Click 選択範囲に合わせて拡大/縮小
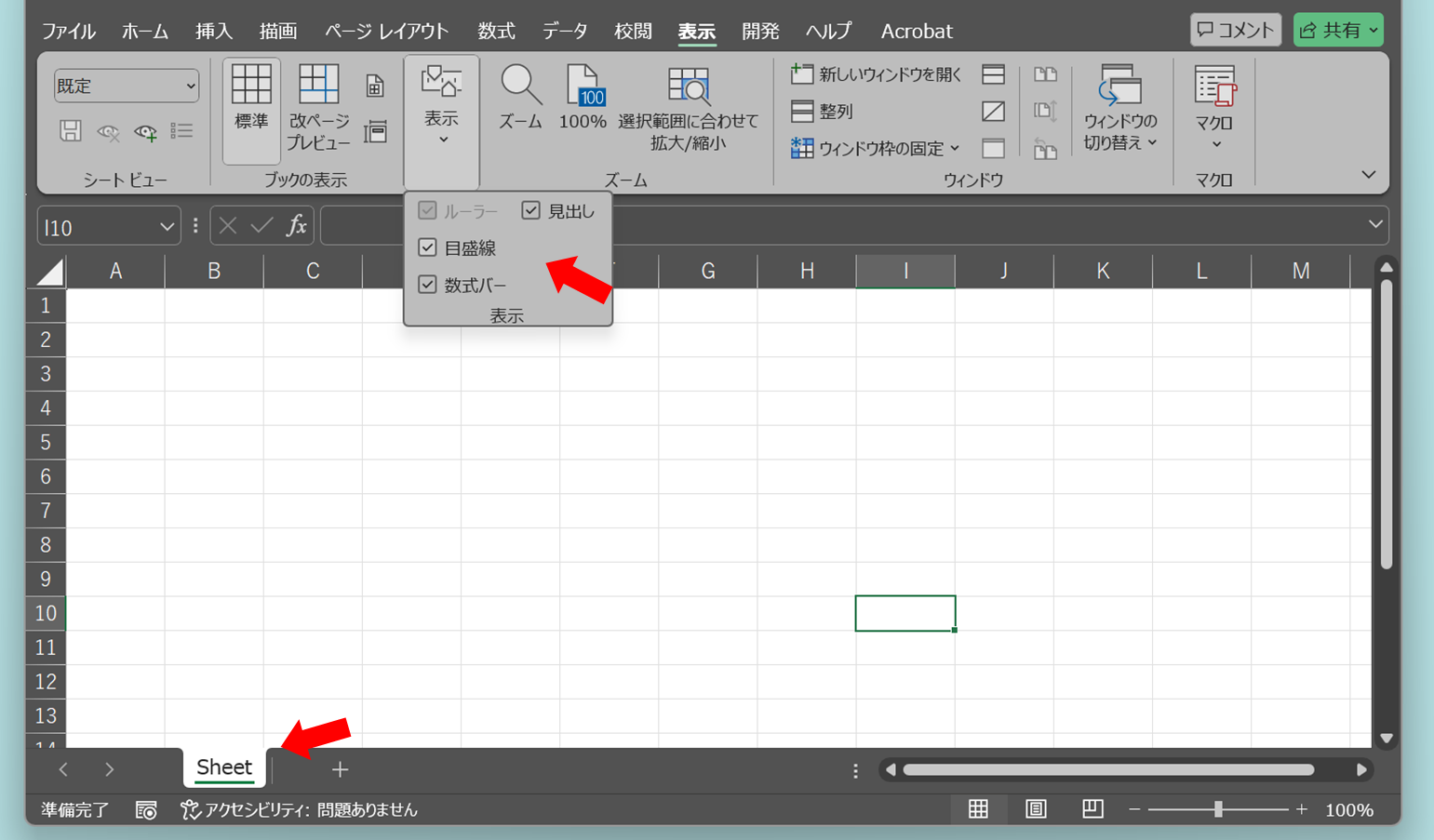 pyautogui.click(x=689, y=108)
